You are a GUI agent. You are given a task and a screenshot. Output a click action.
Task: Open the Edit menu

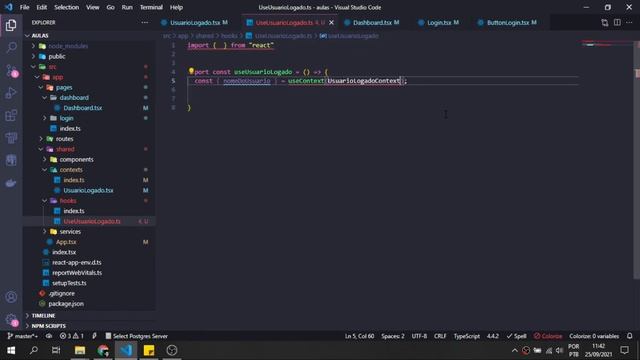[x=42, y=7]
